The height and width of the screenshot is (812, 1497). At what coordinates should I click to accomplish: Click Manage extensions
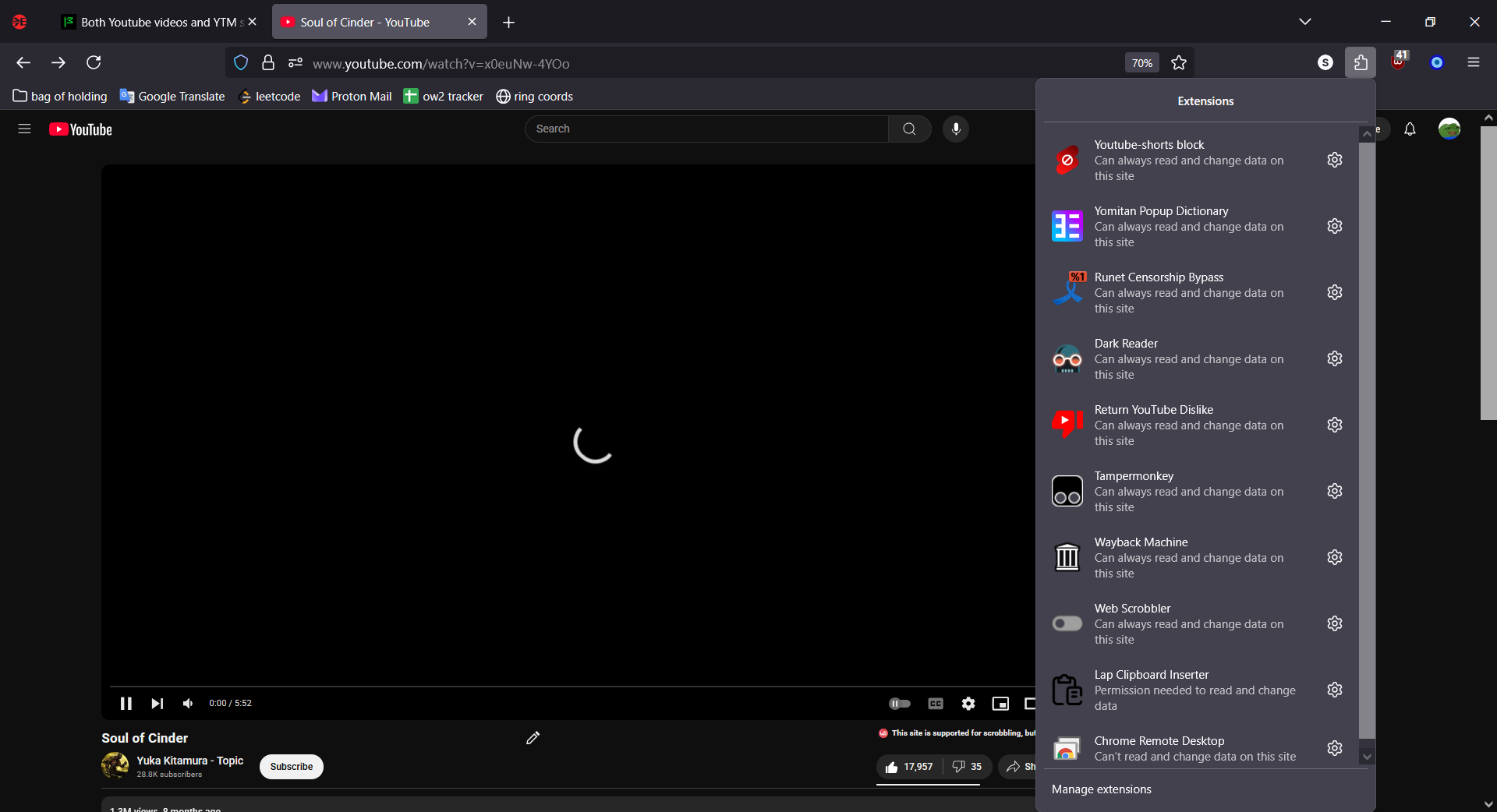(1101, 789)
